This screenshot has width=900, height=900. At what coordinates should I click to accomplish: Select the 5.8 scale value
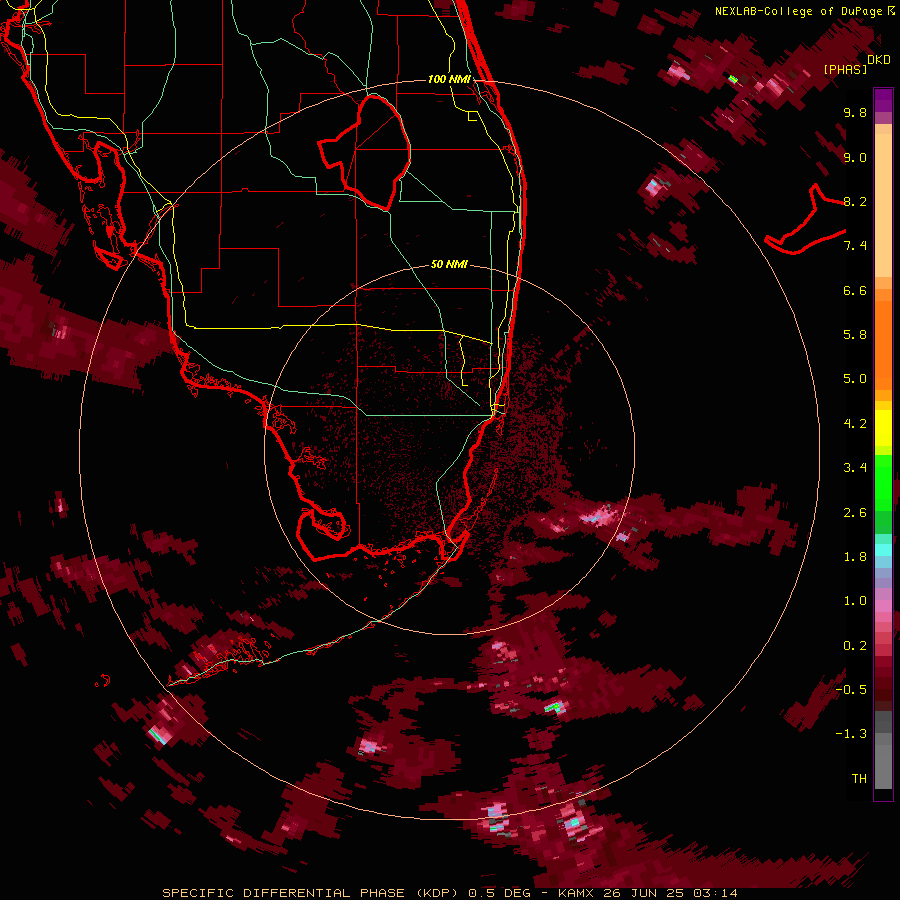point(855,335)
